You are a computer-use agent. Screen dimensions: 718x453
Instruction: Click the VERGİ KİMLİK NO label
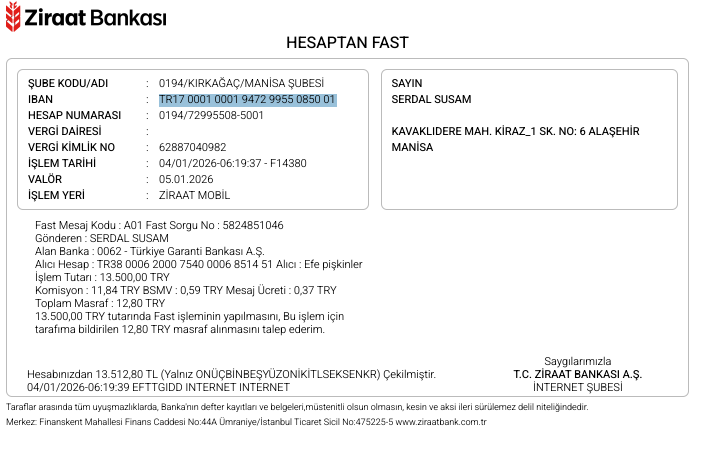point(71,147)
